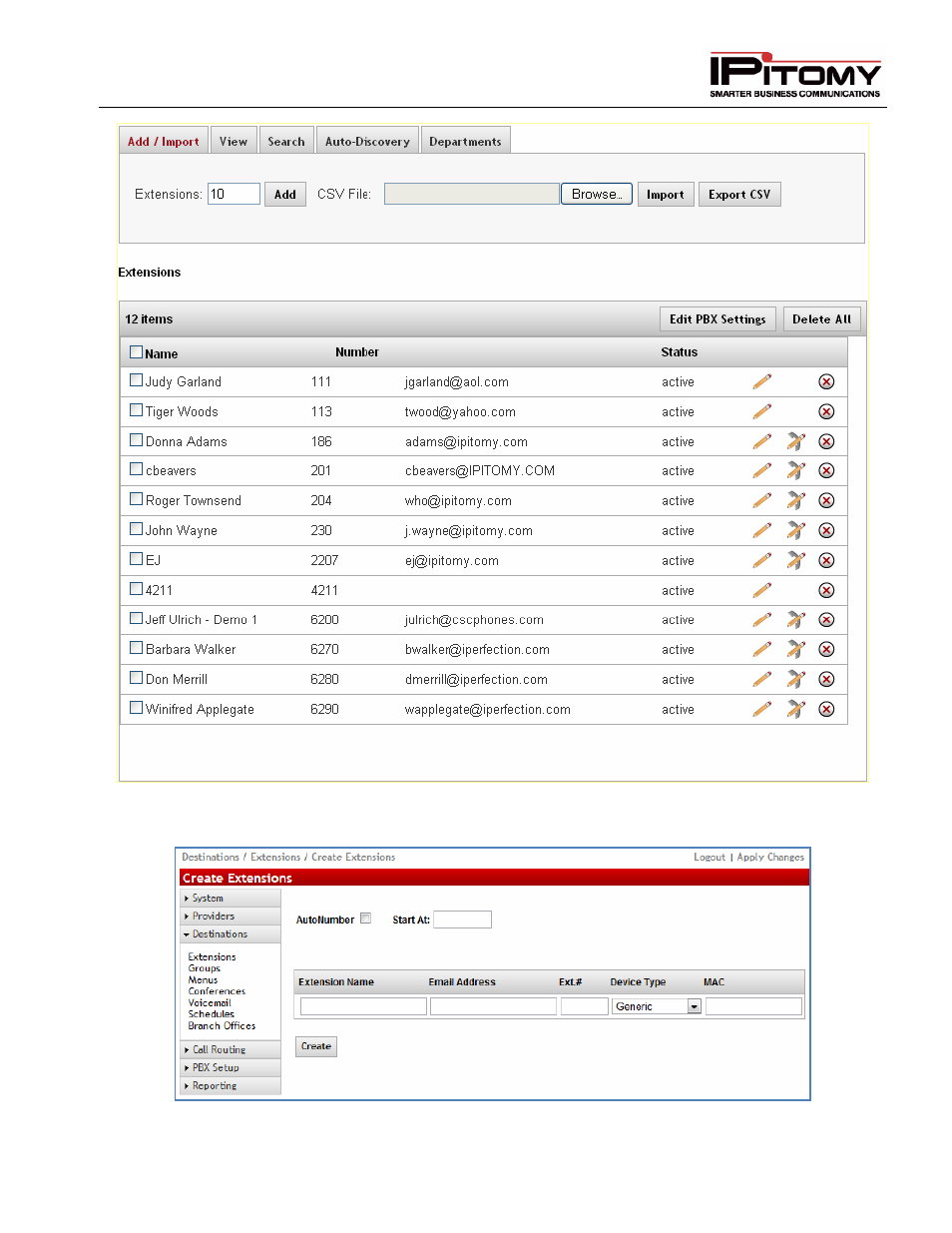Open the Departments tab
Screen dimensions: 952x1233
(x=465, y=141)
